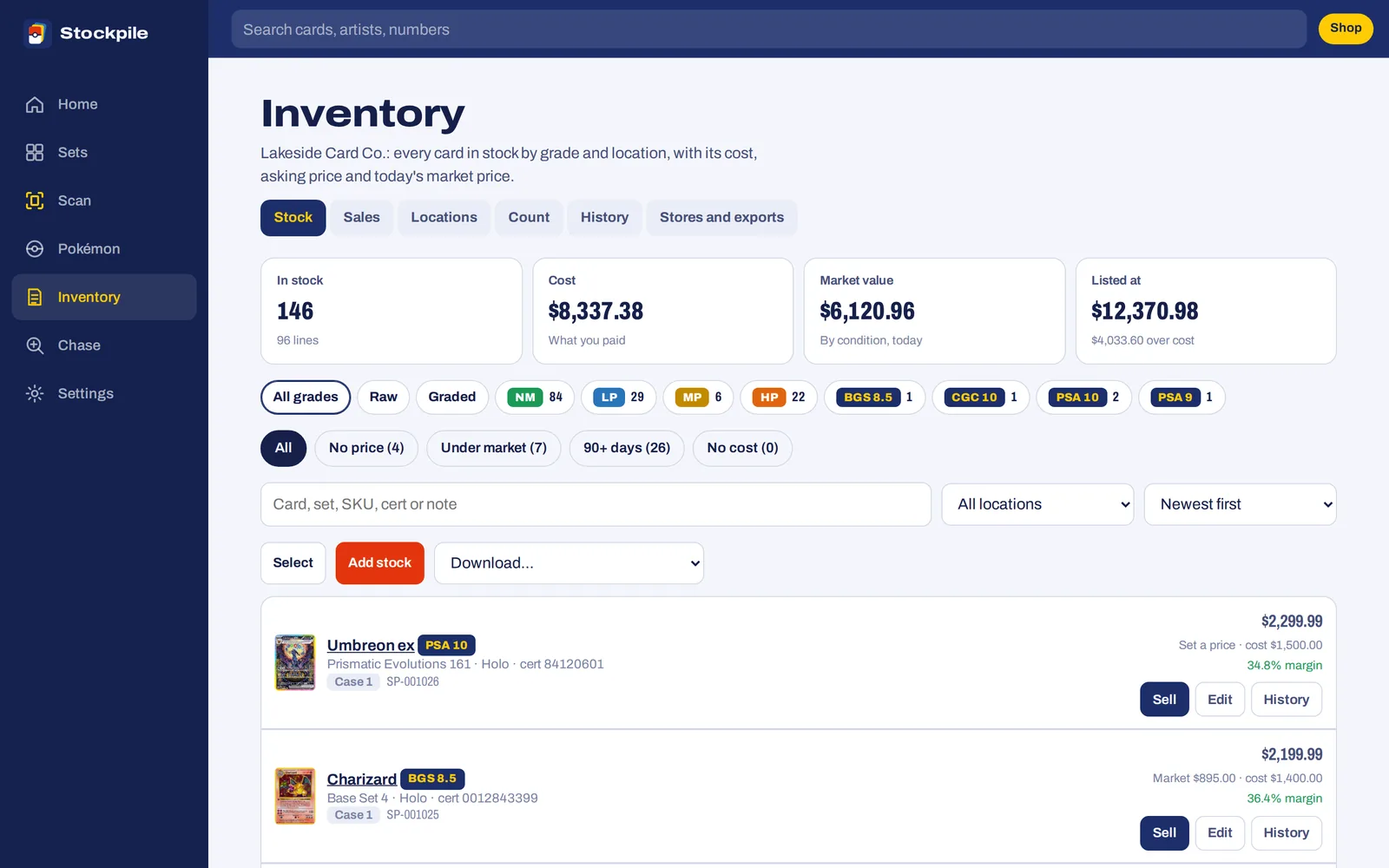
Task: Sell the Umbreon ex card
Action: (1164, 700)
